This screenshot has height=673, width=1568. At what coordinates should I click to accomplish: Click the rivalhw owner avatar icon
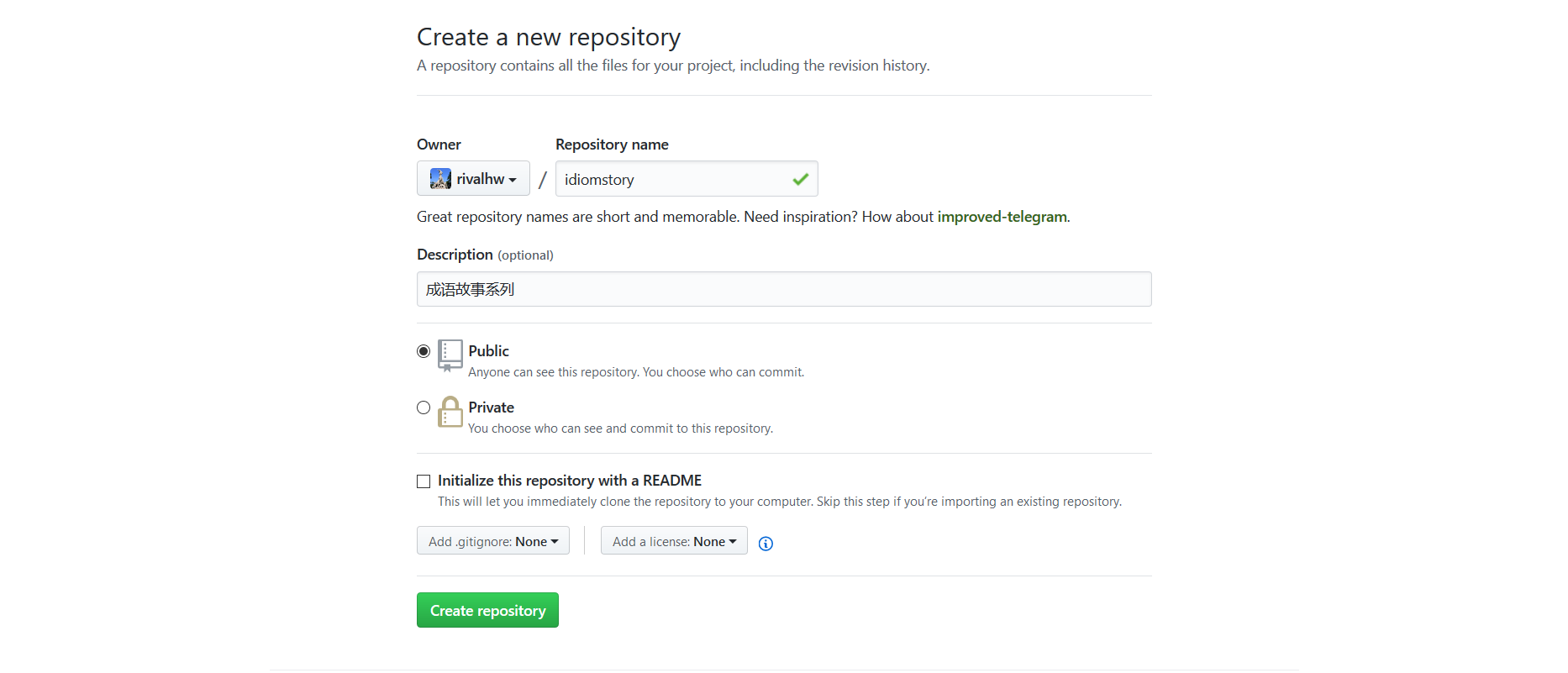tap(440, 179)
